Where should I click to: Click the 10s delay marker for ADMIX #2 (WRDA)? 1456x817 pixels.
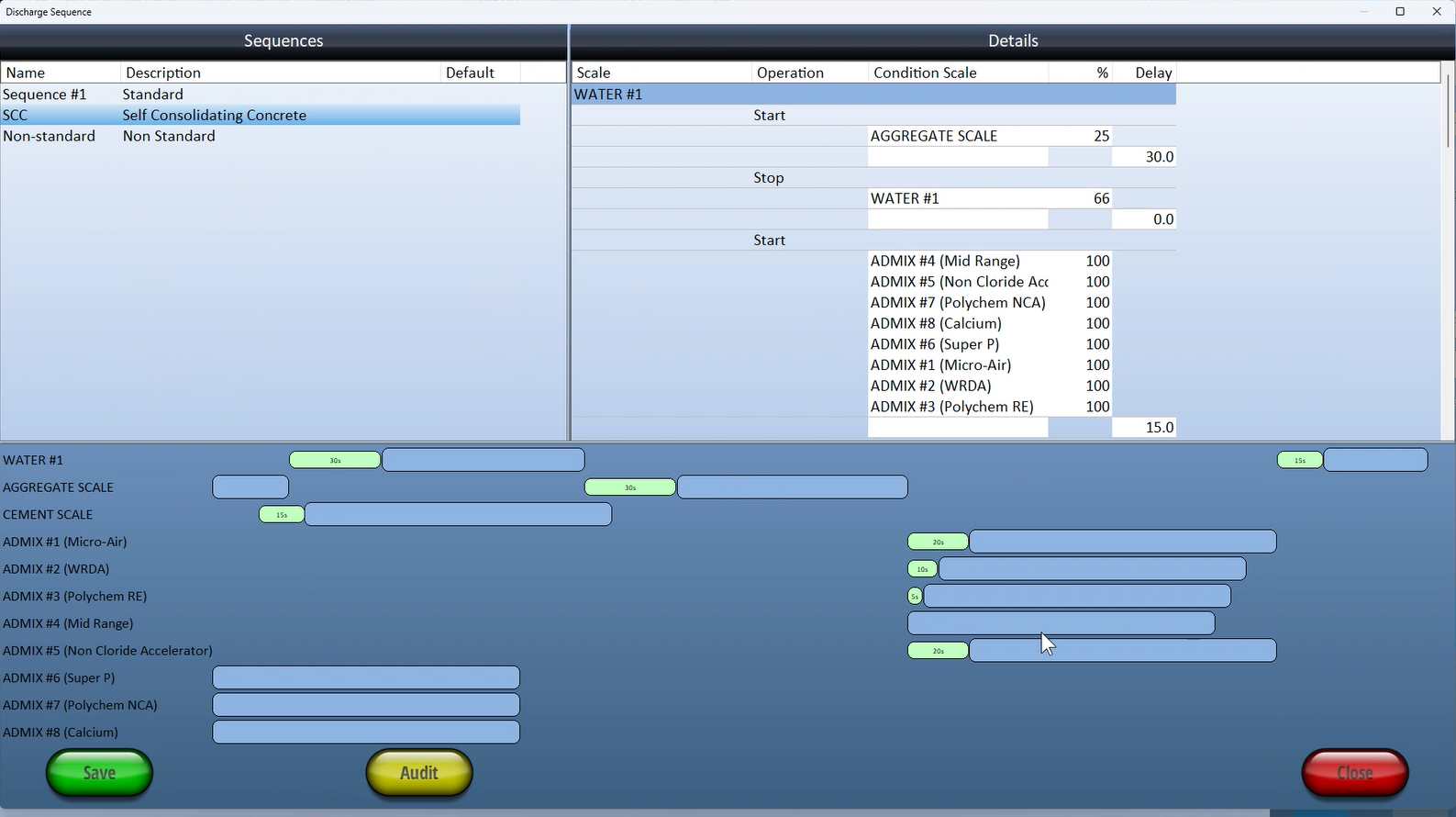pos(922,569)
